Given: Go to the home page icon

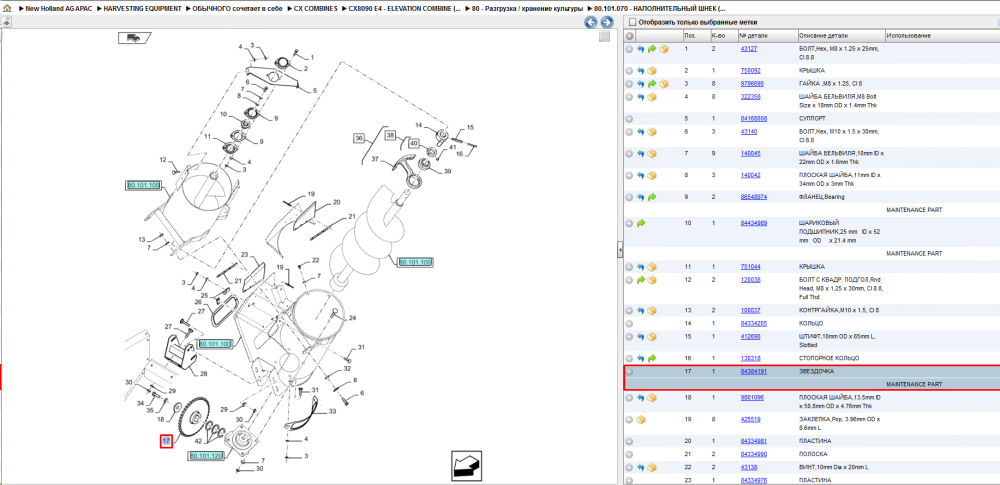Looking at the screenshot, I should pyautogui.click(x=6, y=8).
